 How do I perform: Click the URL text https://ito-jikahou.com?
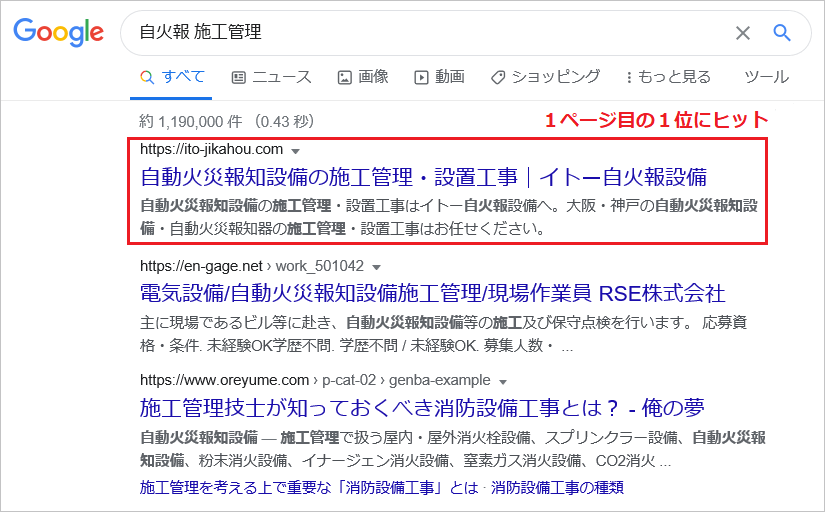pyautogui.click(x=212, y=149)
